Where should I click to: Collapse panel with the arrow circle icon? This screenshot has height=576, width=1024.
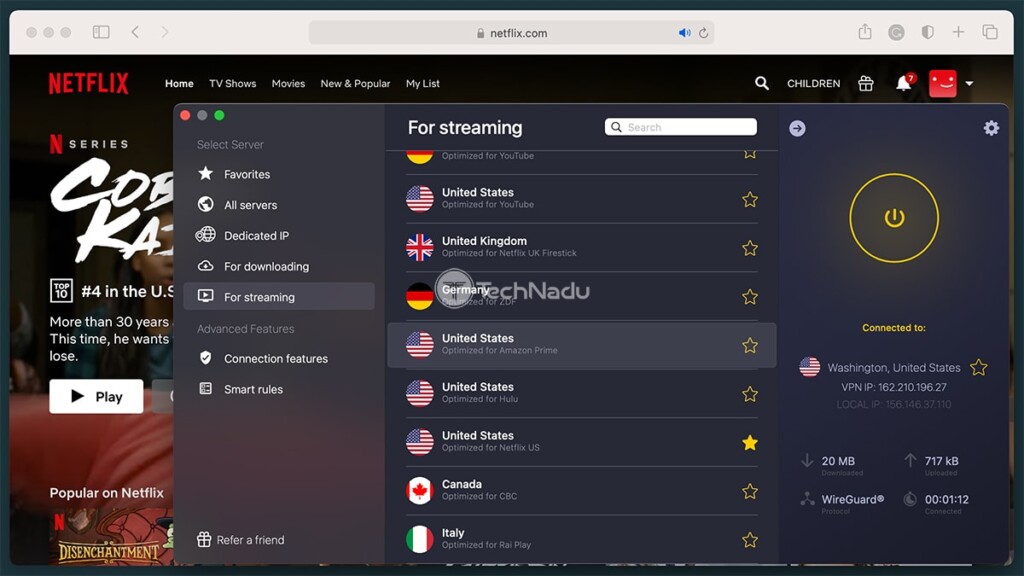pyautogui.click(x=797, y=128)
